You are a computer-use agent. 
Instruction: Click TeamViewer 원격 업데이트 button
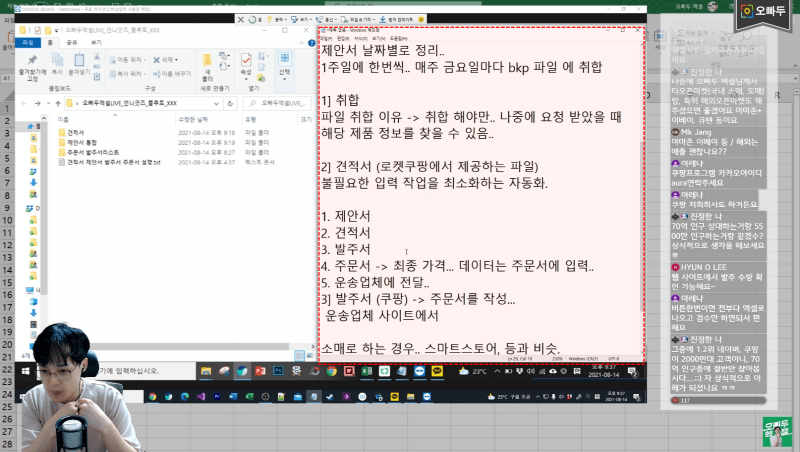tap(396, 19)
